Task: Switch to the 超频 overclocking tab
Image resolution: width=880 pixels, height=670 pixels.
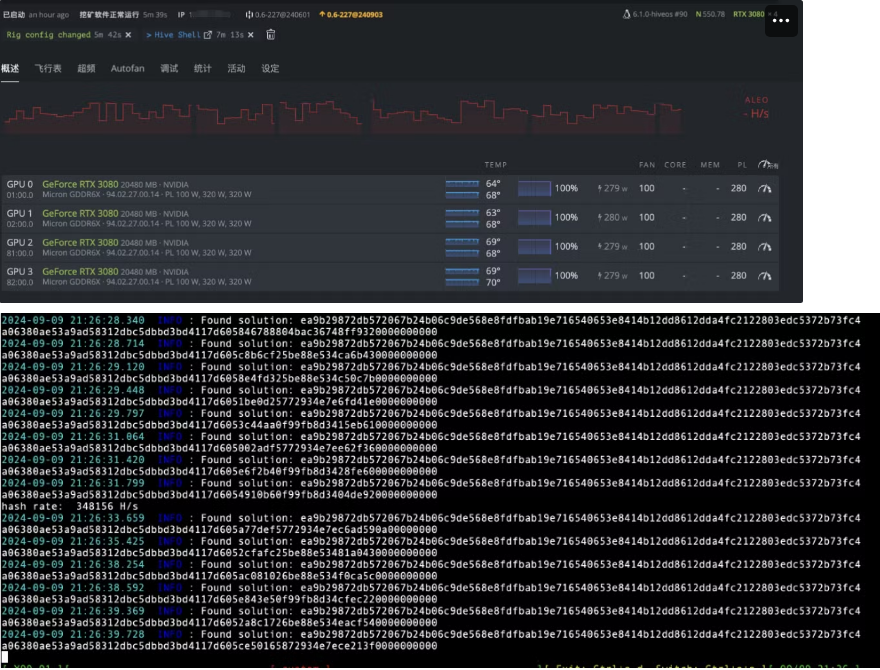Action: [86, 69]
